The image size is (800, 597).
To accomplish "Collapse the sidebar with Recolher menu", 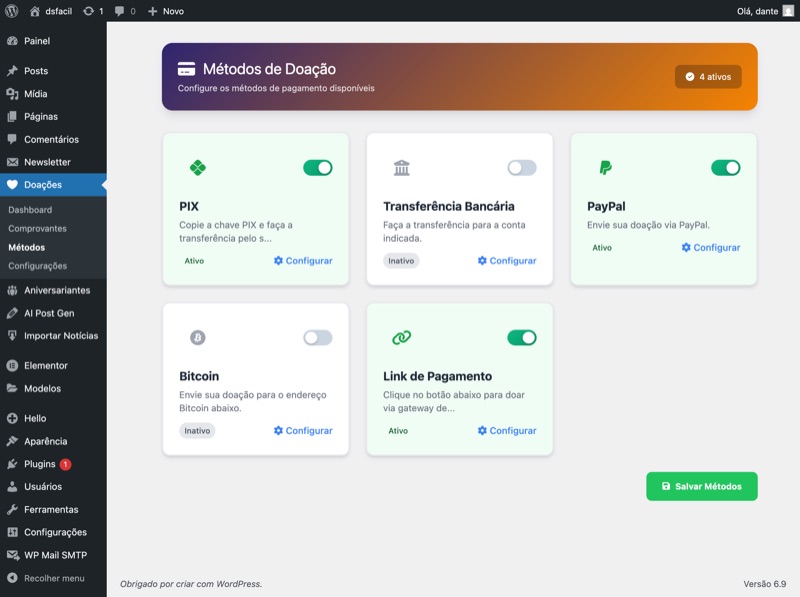I will click(45, 578).
